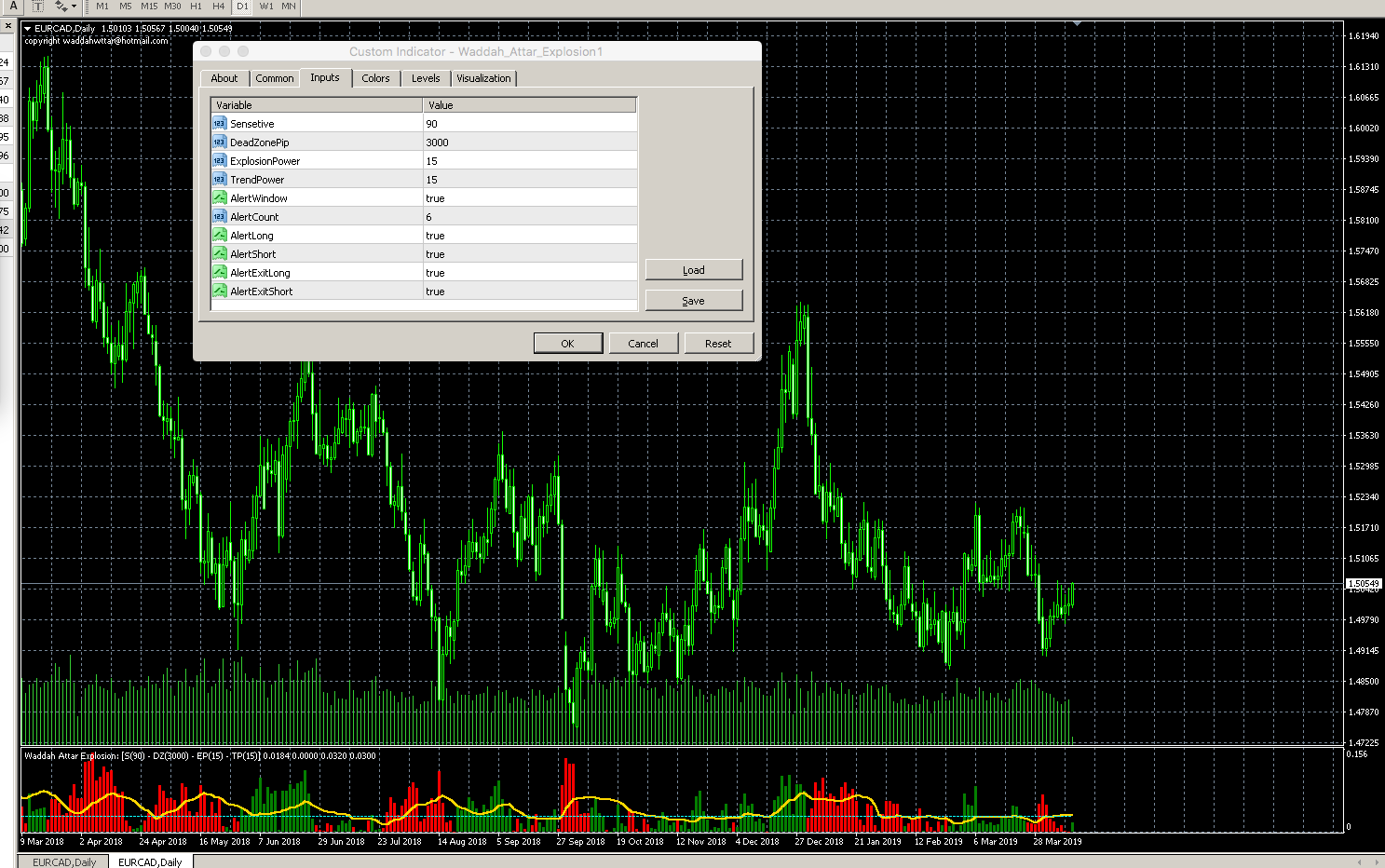
Task: Close the side panel with the x button
Action: (8, 26)
